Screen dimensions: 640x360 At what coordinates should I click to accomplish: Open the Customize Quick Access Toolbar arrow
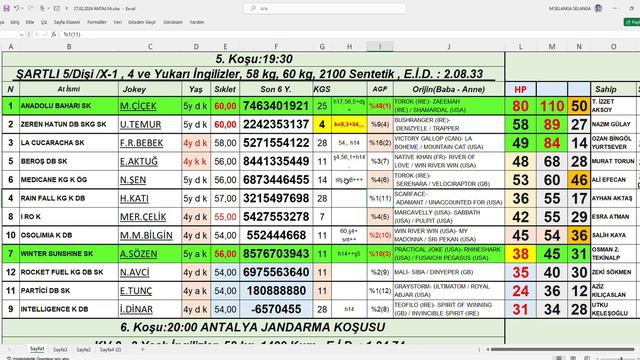[x=67, y=8]
